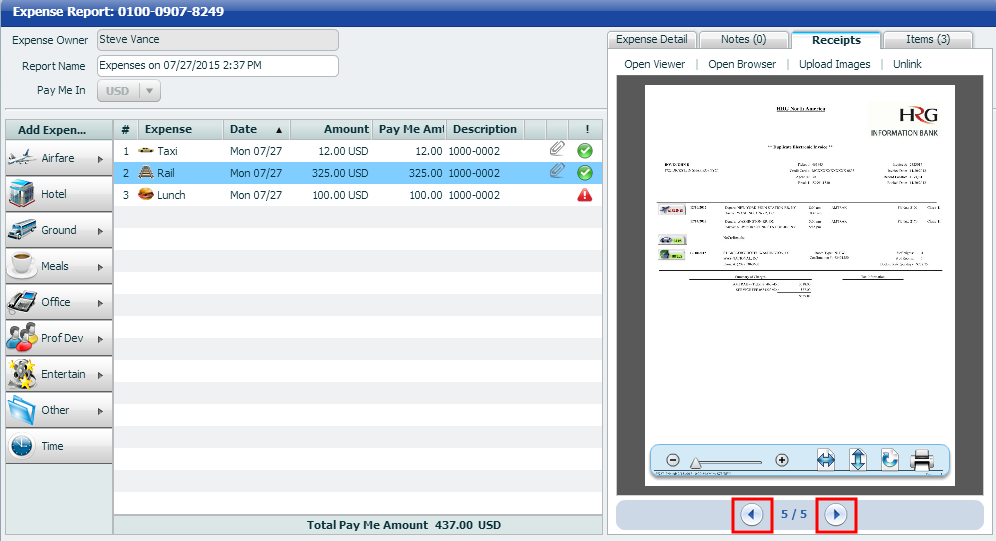This screenshot has width=996, height=541.
Task: Click the 5 / 5 page indicator
Action: 794,514
